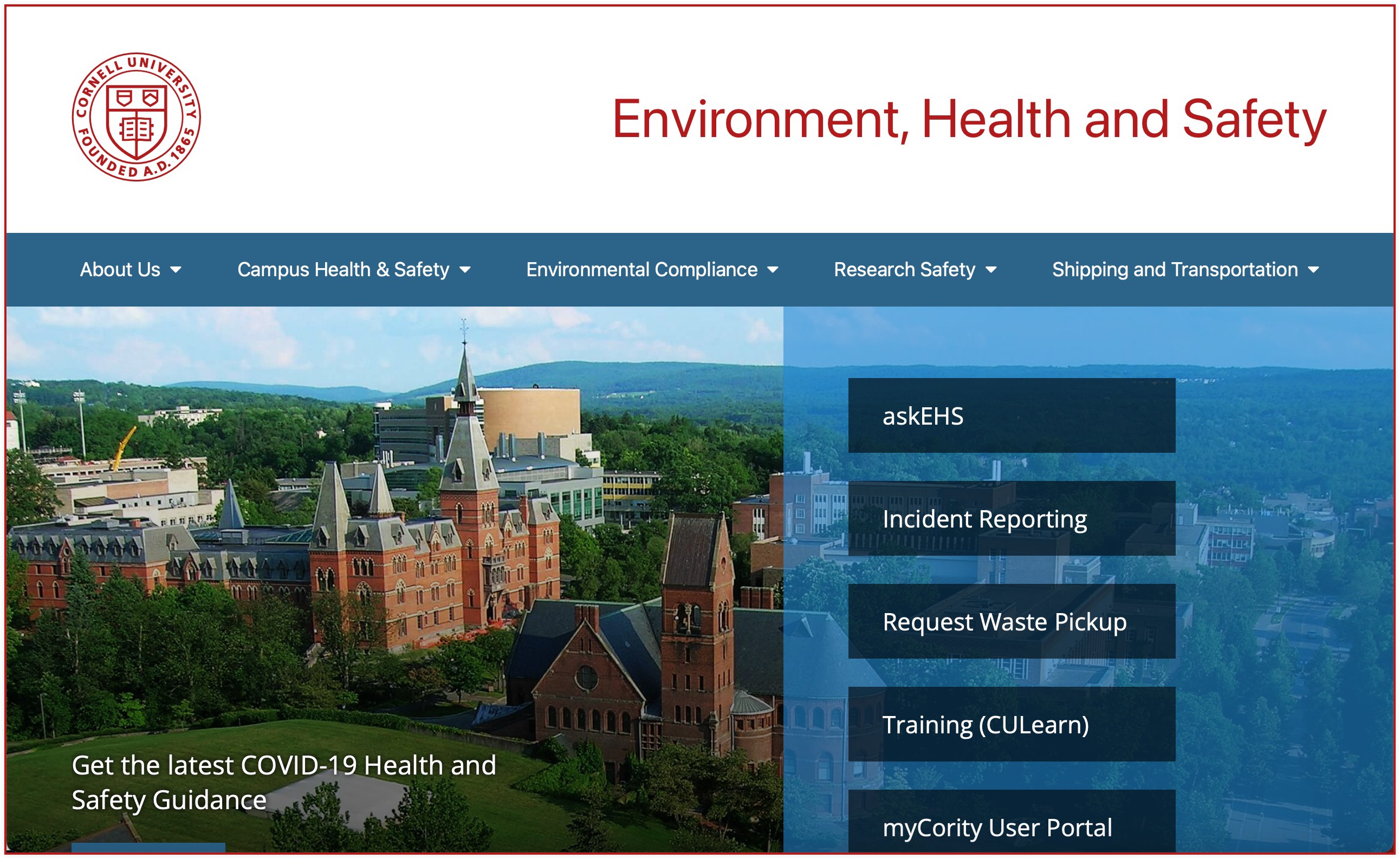
Task: Open the myCority User Portal
Action: click(x=1012, y=821)
